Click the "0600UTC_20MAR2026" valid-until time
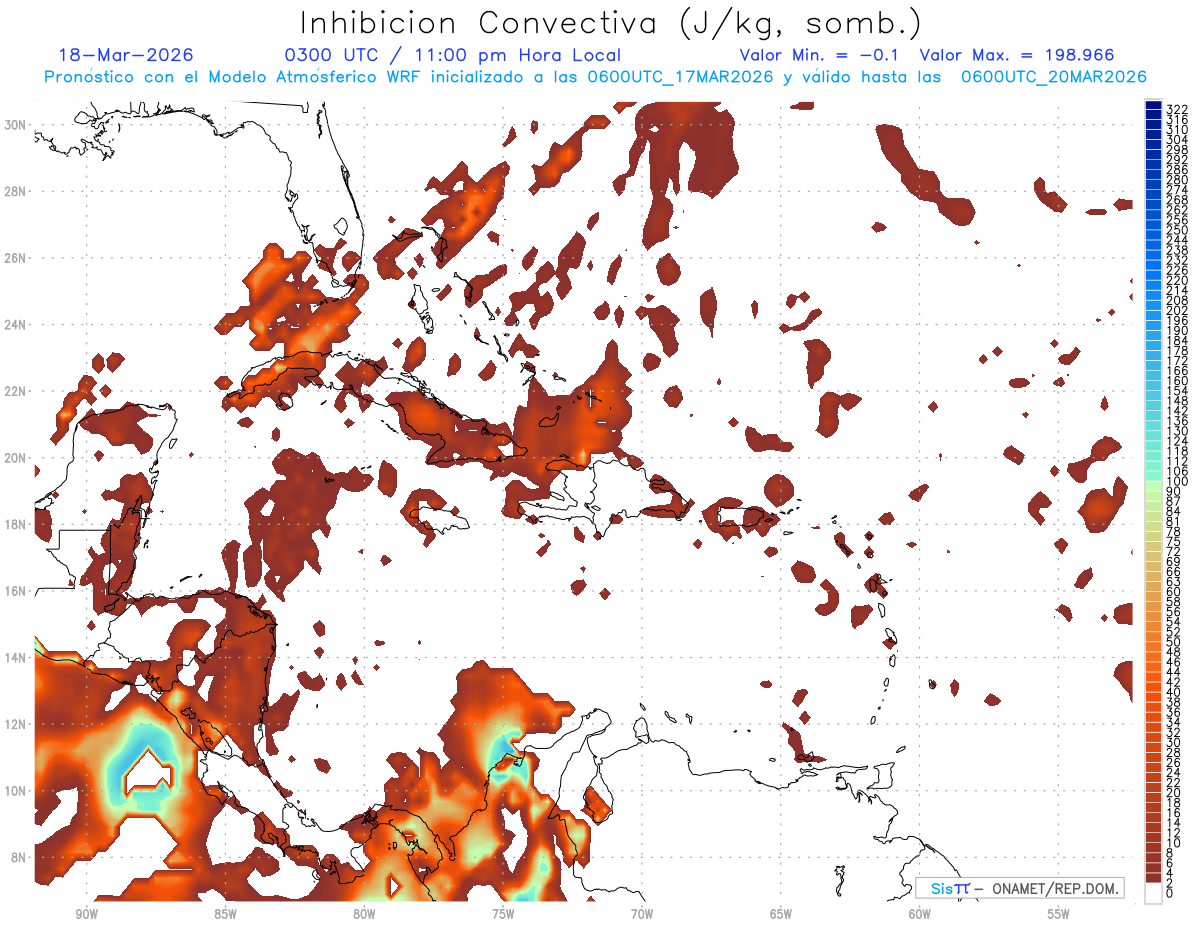This screenshot has width=1200, height=927. coord(1053,77)
